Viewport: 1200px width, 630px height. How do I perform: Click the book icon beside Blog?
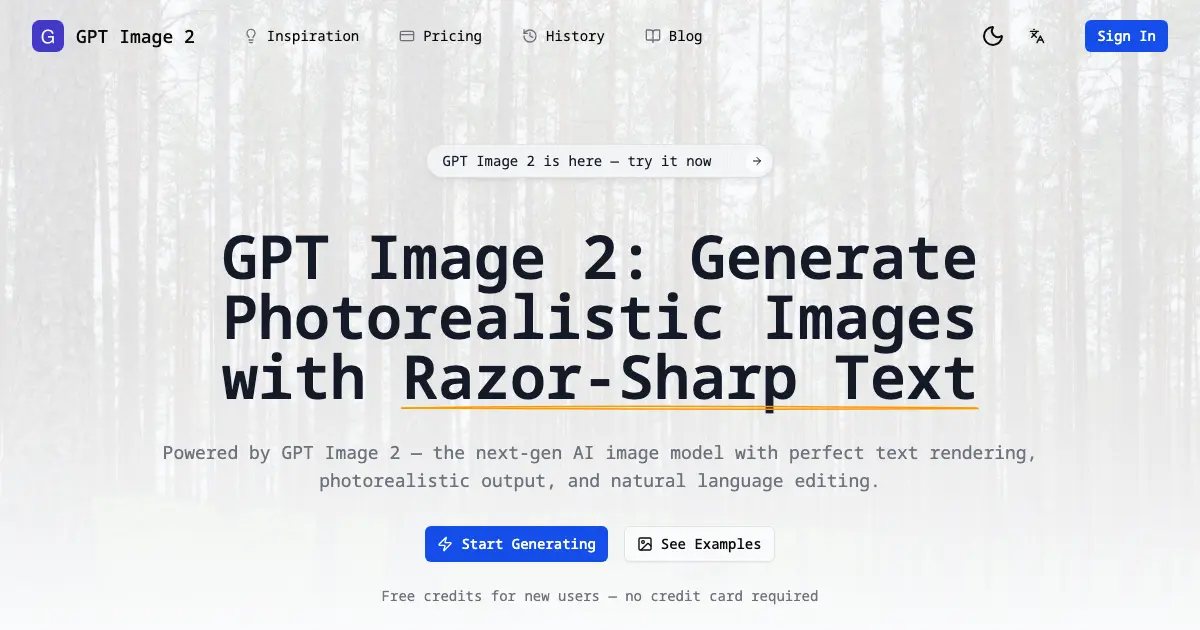(x=652, y=36)
